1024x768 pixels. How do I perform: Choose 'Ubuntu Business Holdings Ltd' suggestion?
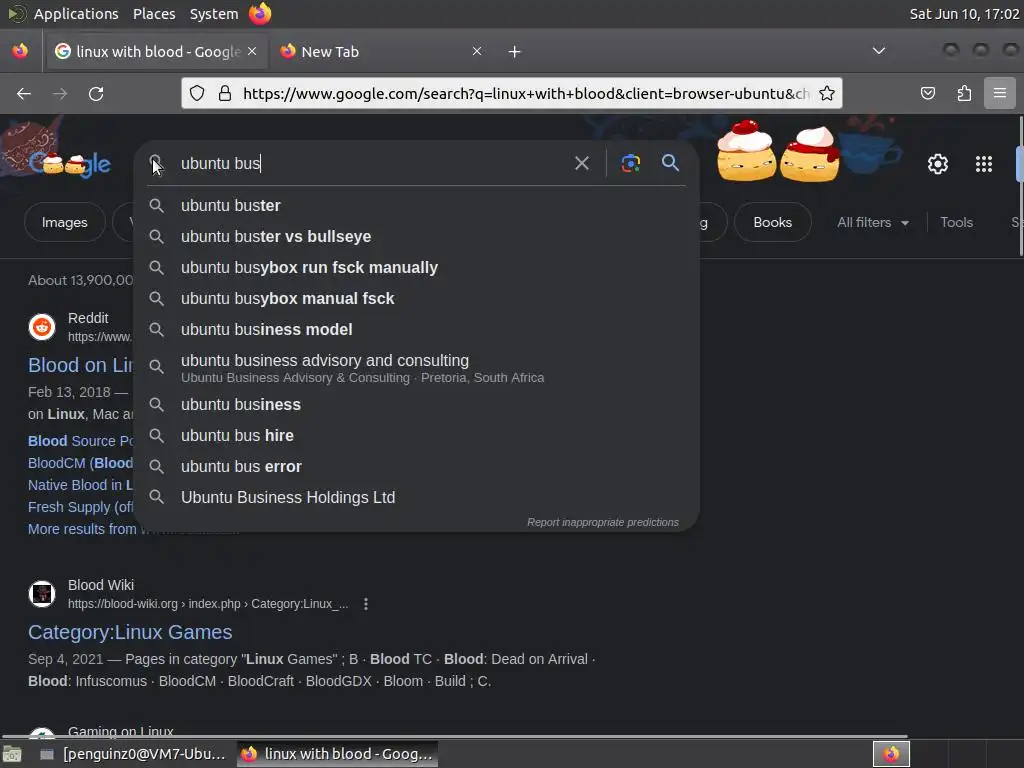pyautogui.click(x=417, y=498)
